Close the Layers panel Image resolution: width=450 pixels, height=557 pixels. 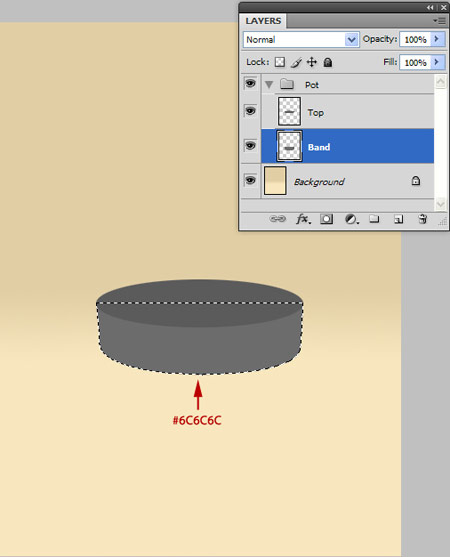[x=444, y=7]
